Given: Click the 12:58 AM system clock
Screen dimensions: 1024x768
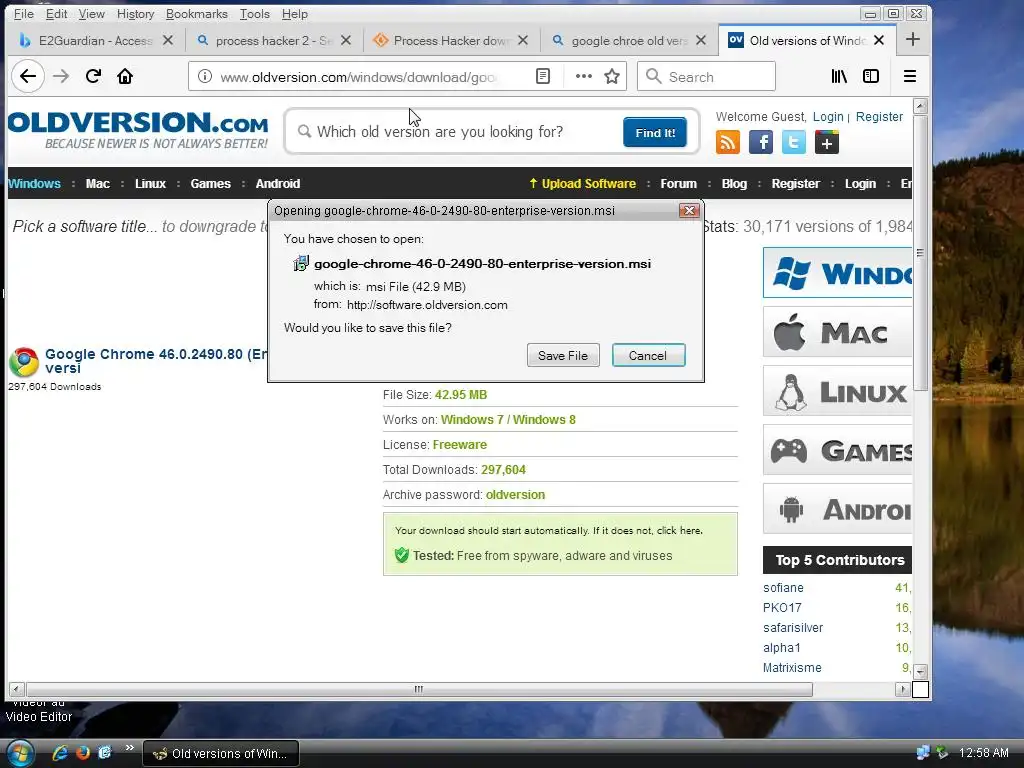Looking at the screenshot, I should 984,752.
